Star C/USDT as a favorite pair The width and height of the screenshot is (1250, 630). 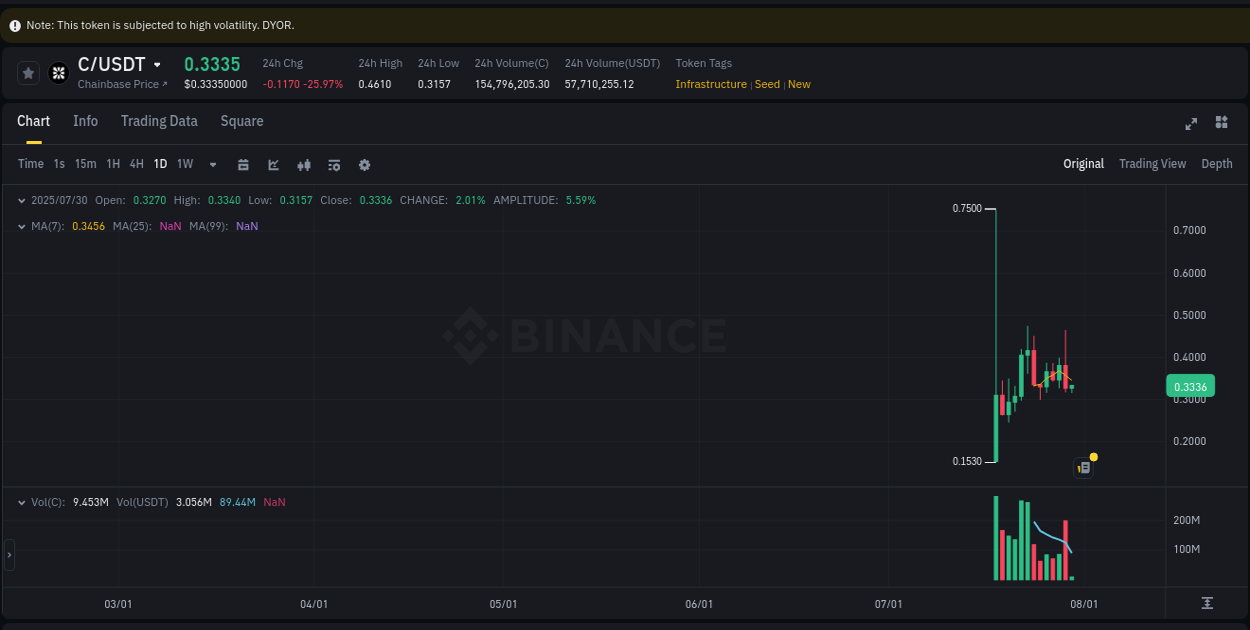(x=28, y=72)
